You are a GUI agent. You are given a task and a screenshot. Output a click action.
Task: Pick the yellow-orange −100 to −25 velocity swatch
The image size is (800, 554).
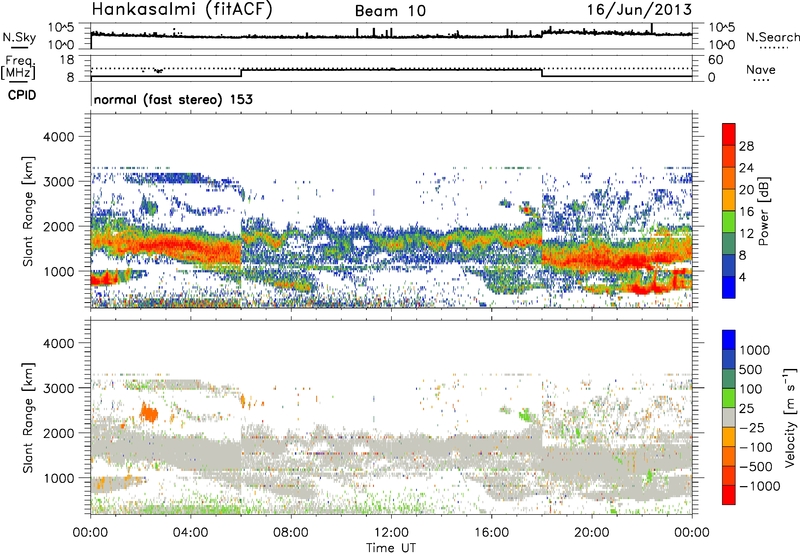point(729,437)
